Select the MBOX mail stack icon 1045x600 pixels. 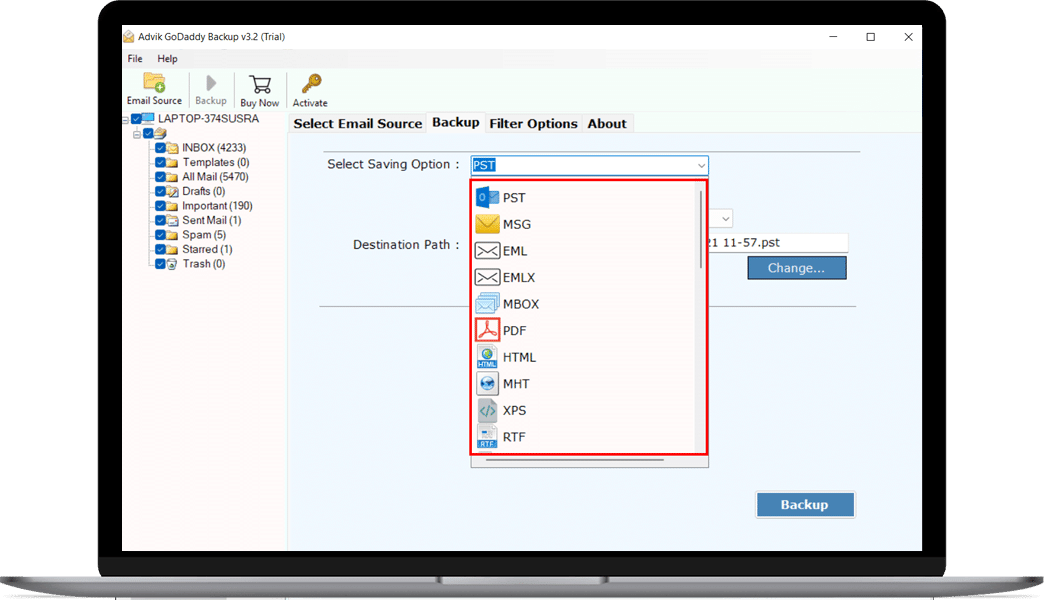[487, 303]
